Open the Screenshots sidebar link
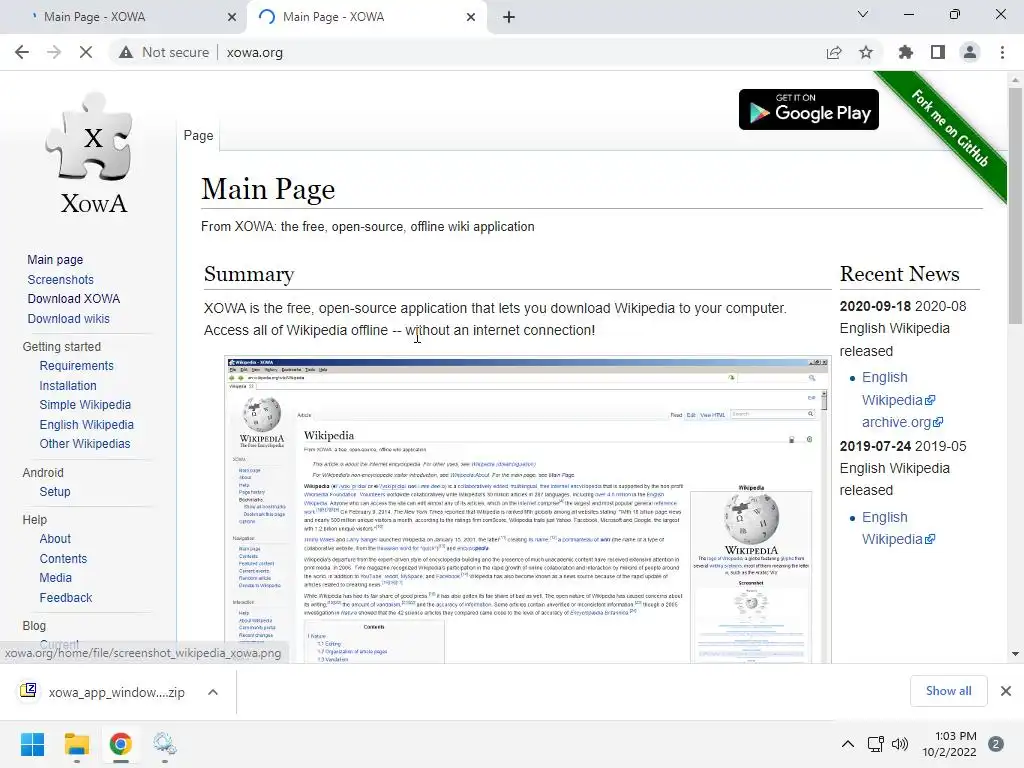The height and width of the screenshot is (768, 1024). pyautogui.click(x=60, y=280)
